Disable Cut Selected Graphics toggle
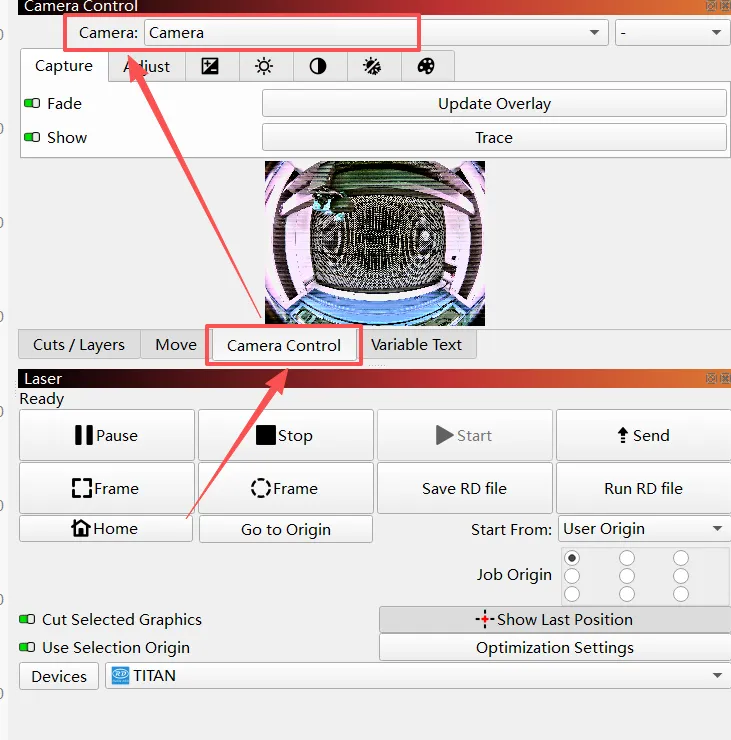This screenshot has width=731, height=740. coord(29,620)
